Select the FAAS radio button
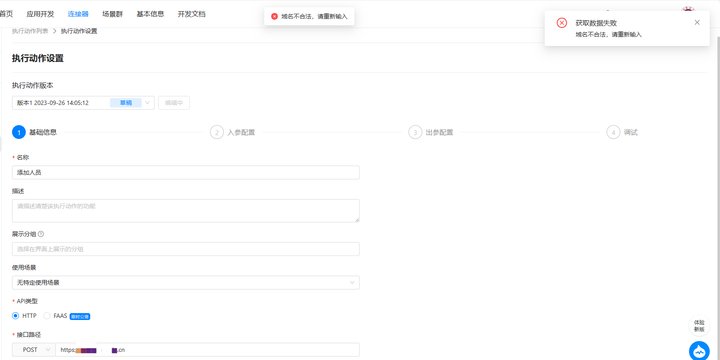 47,316
